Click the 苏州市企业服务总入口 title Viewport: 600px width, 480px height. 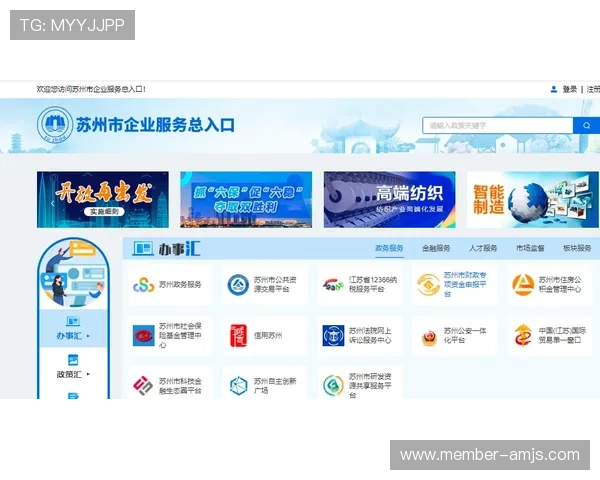click(155, 125)
